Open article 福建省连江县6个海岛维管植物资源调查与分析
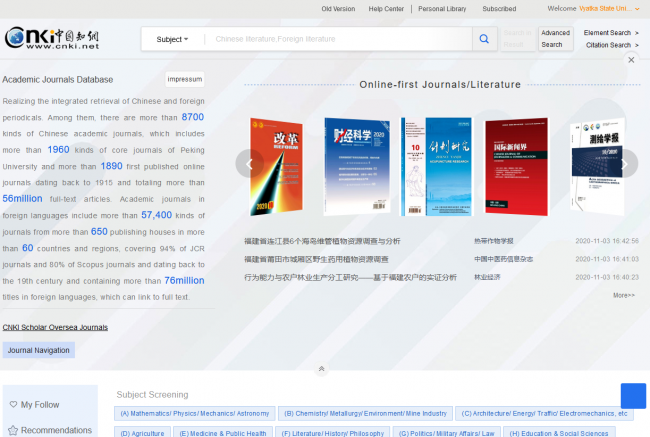650x437 pixels. [x=322, y=241]
